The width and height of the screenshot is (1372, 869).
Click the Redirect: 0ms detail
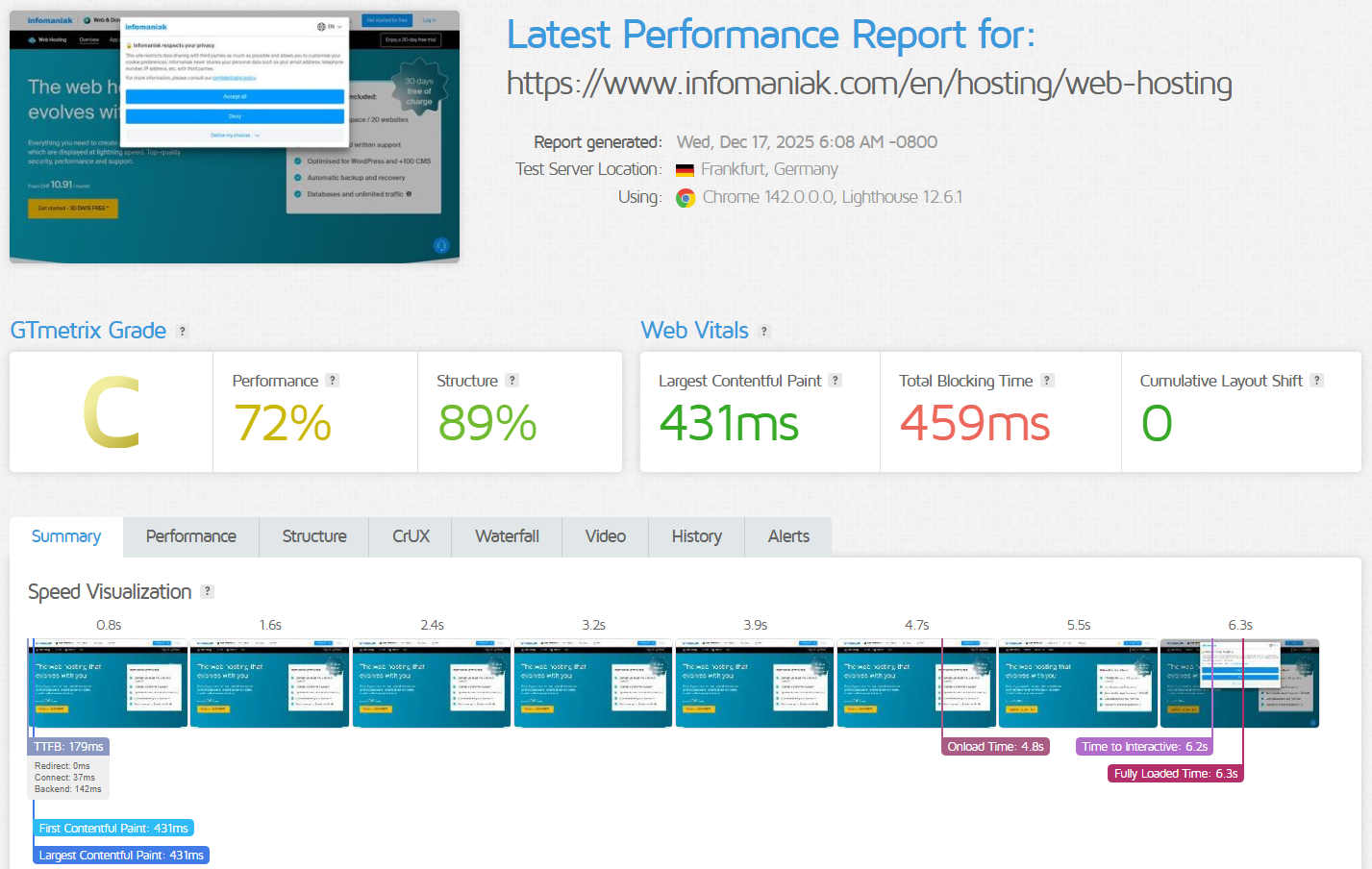click(62, 766)
